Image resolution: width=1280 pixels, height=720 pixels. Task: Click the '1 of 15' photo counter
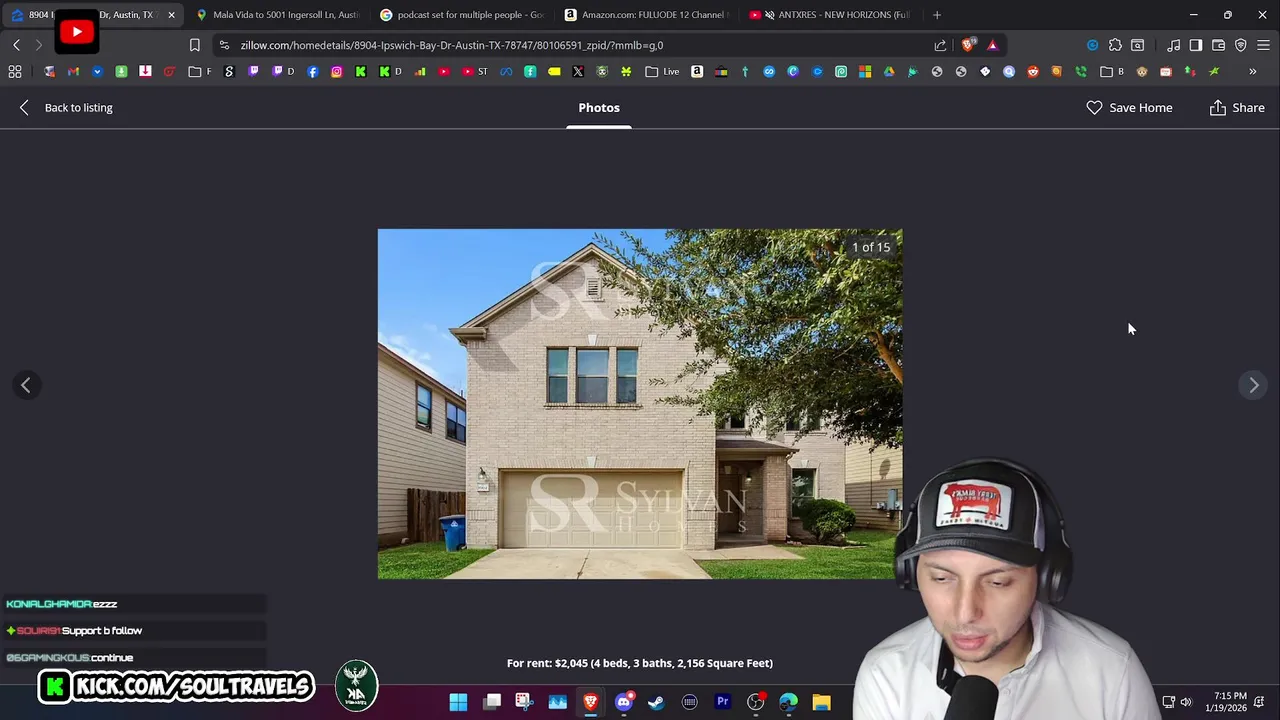(x=871, y=247)
